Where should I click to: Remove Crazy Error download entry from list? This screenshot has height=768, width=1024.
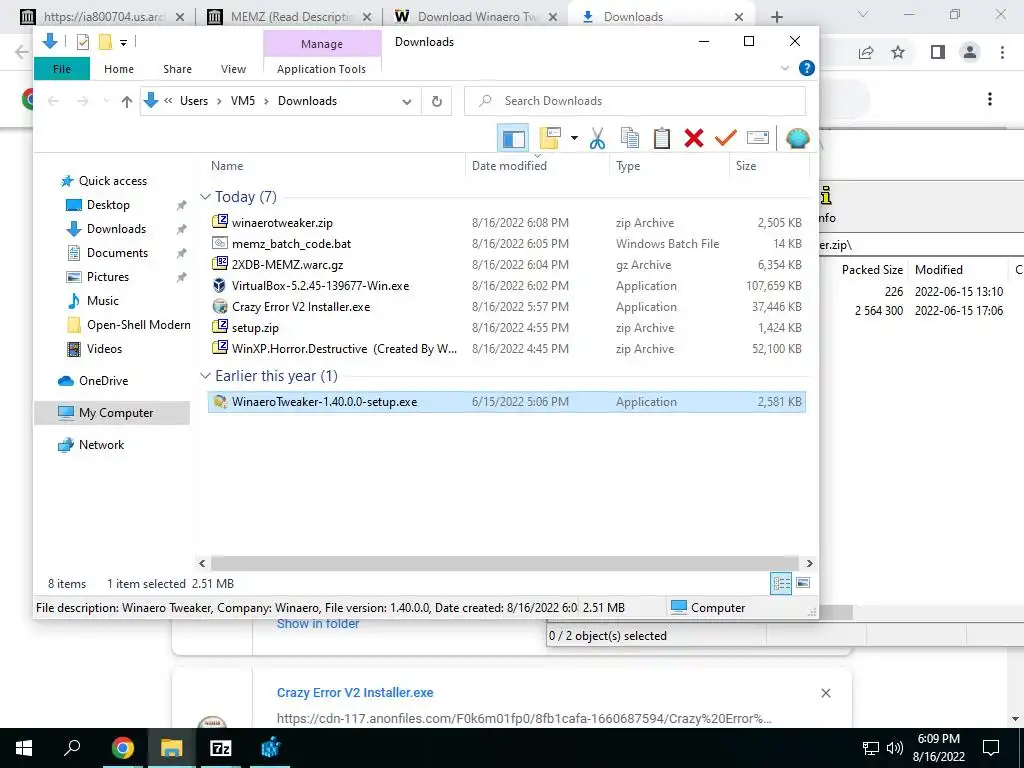click(825, 693)
